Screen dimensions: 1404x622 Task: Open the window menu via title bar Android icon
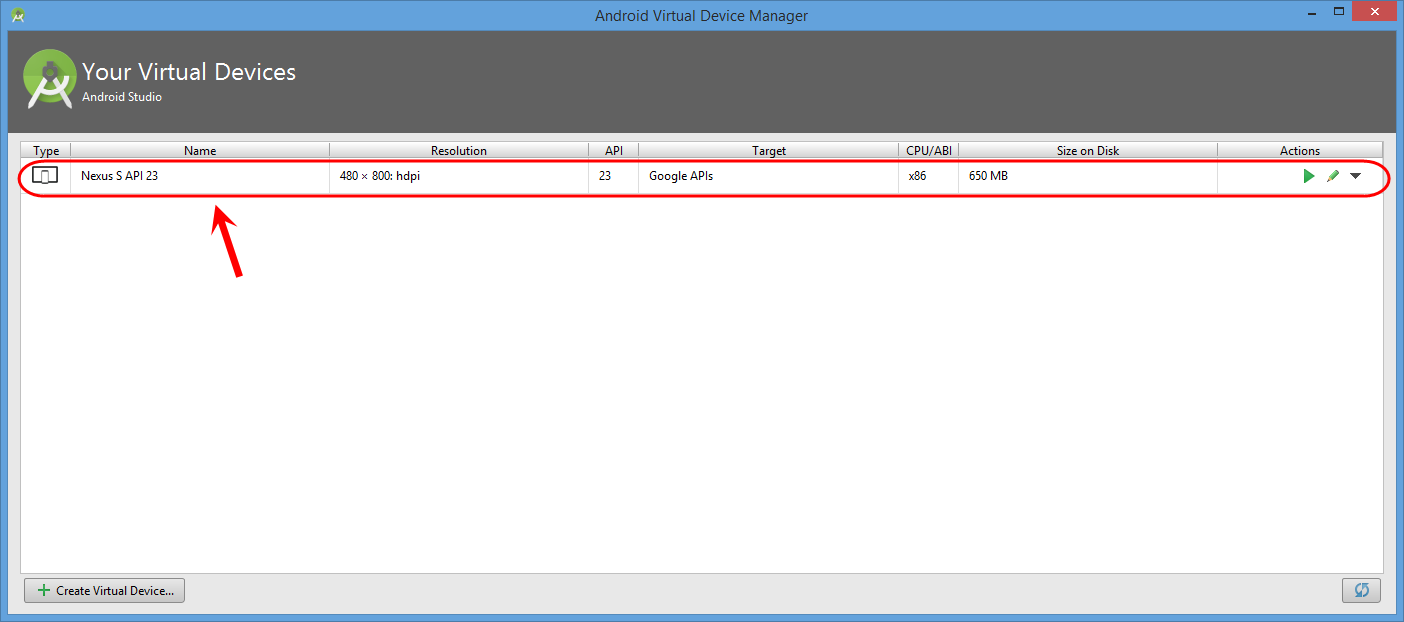pos(18,15)
